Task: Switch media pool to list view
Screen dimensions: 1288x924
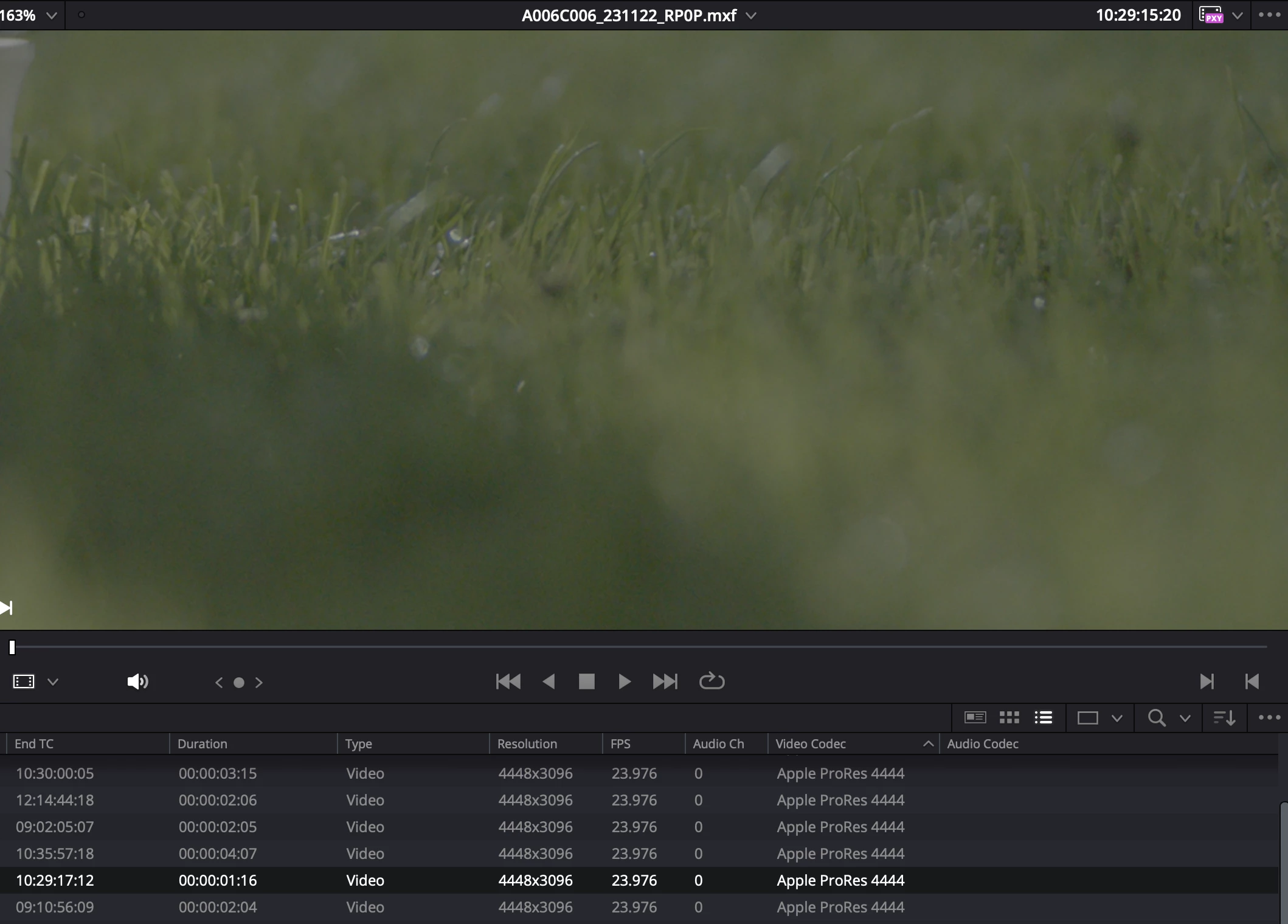Action: tap(1043, 718)
